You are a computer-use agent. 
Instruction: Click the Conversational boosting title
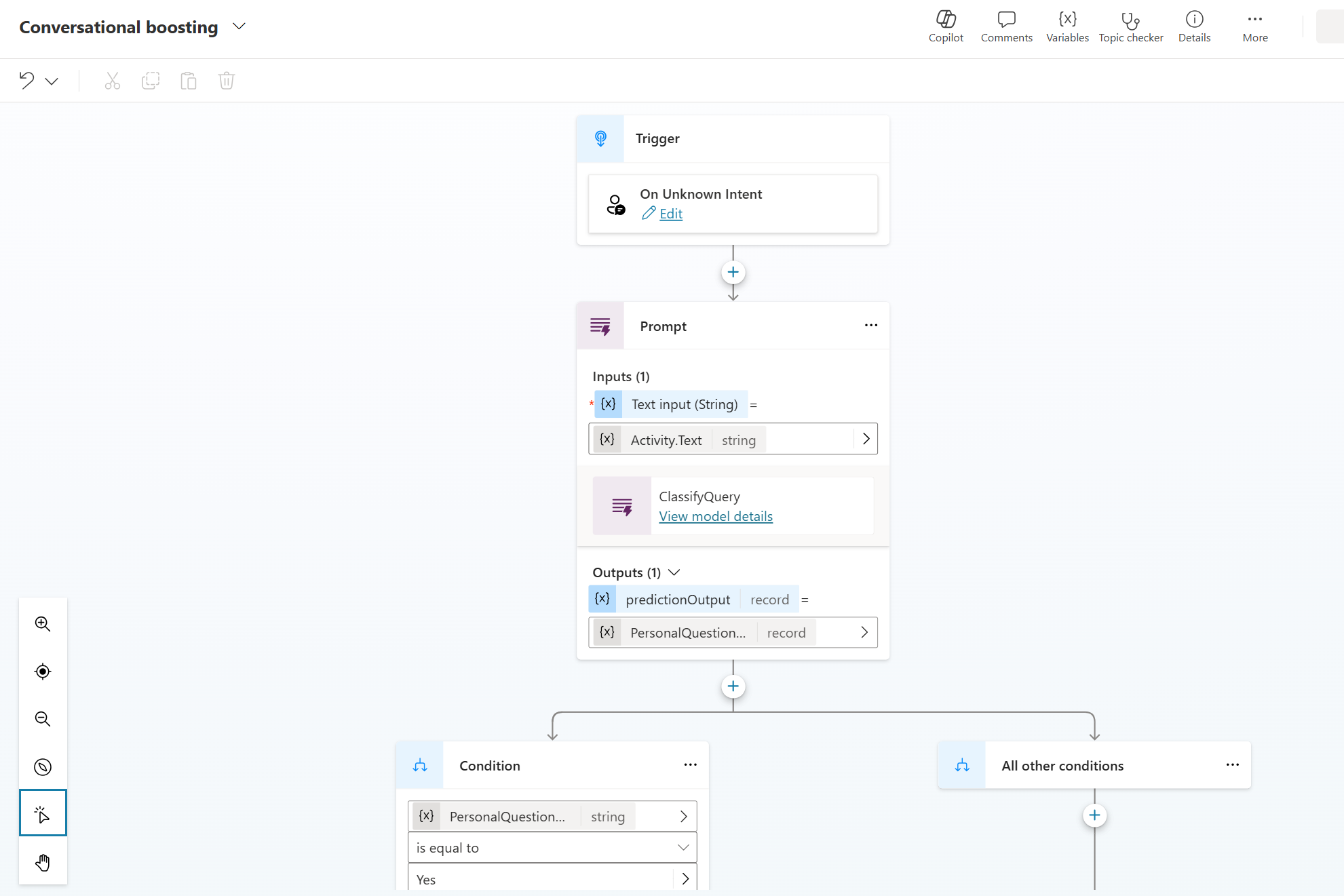pyautogui.click(x=119, y=27)
